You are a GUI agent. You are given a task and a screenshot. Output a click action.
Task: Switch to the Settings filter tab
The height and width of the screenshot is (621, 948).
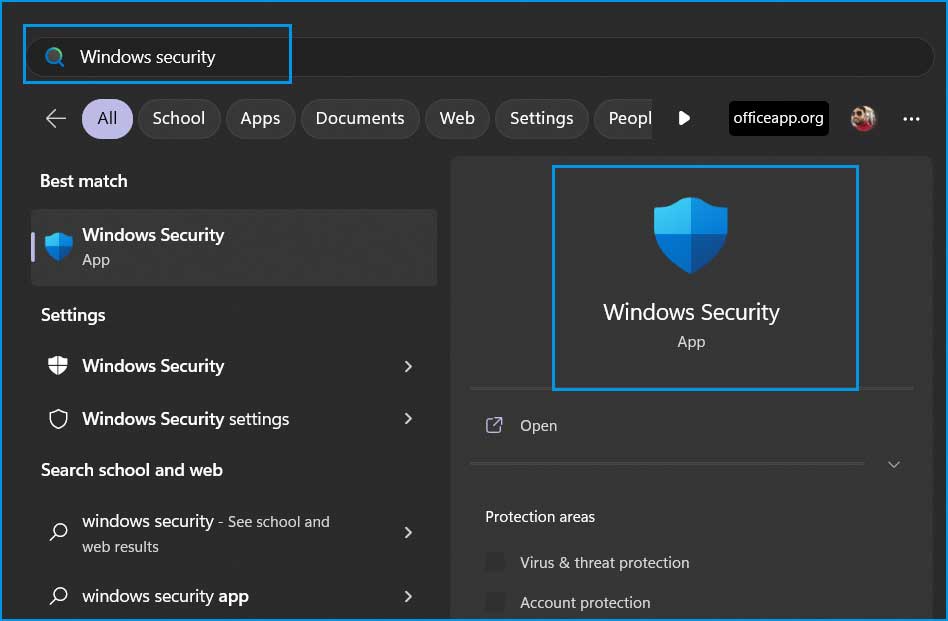[541, 119]
